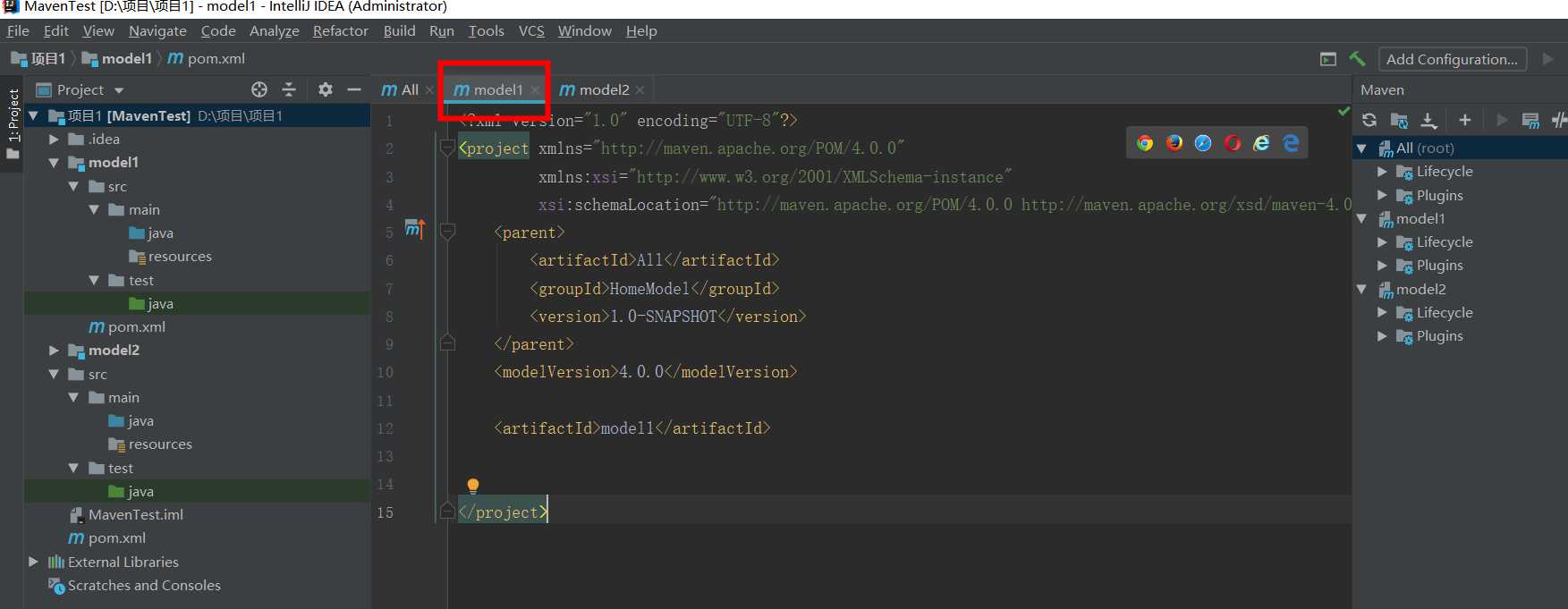
Task: Open pom in Edge browser icon
Action: [1291, 143]
